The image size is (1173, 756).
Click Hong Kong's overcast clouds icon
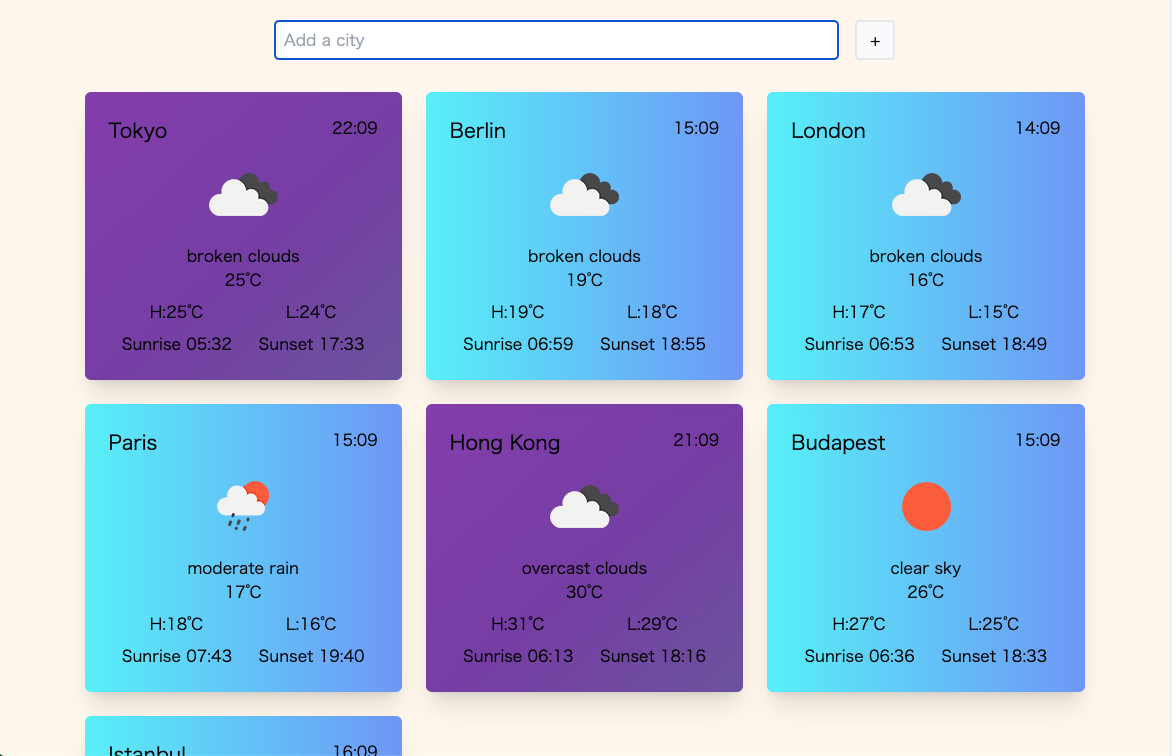(x=584, y=507)
